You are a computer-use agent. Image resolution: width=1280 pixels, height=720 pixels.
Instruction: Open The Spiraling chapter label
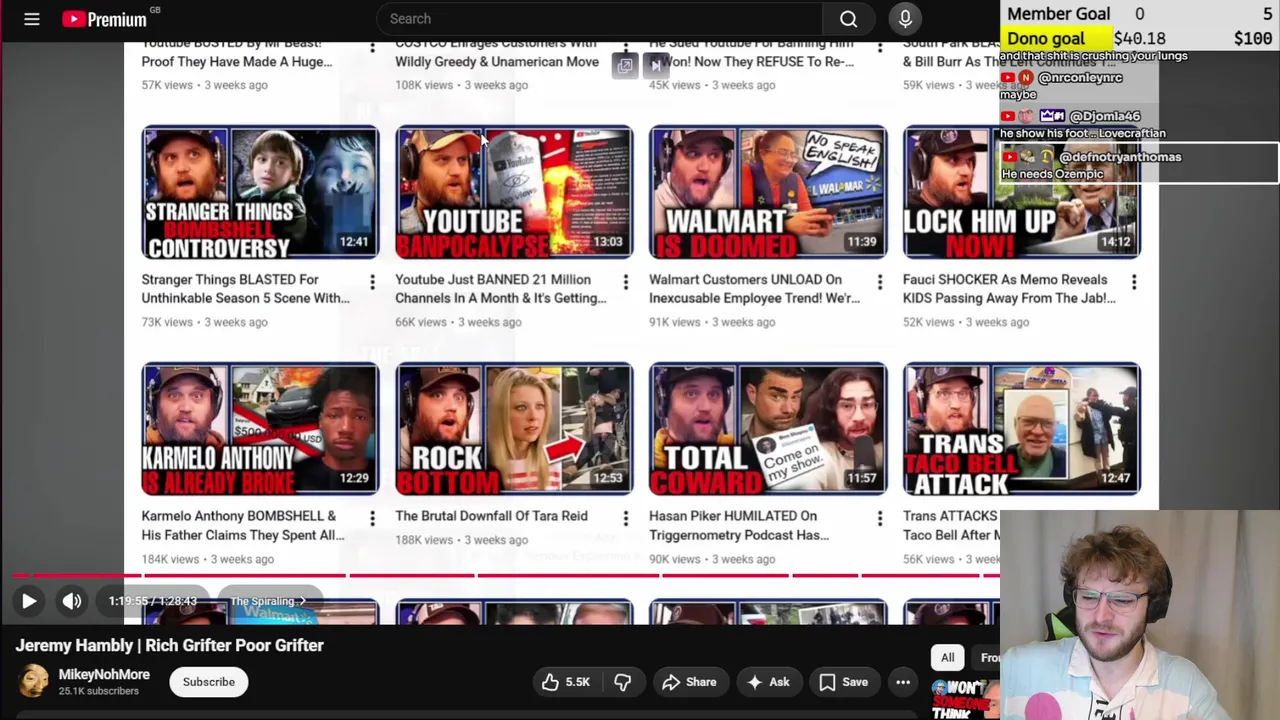coord(269,601)
